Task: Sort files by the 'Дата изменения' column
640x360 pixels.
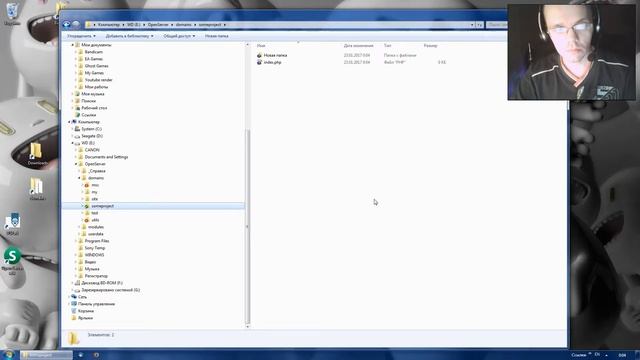Action: point(358,46)
